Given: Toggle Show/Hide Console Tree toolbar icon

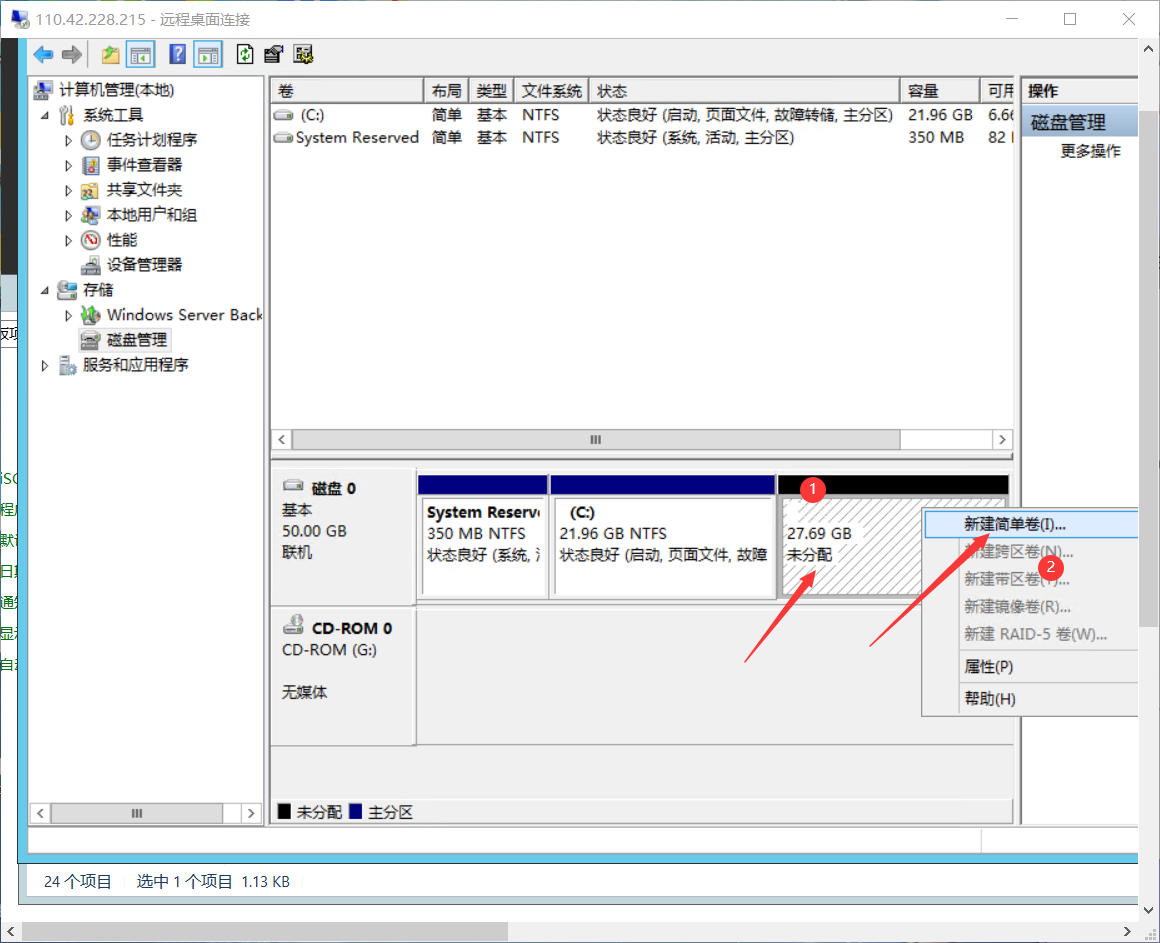Looking at the screenshot, I should [141, 55].
